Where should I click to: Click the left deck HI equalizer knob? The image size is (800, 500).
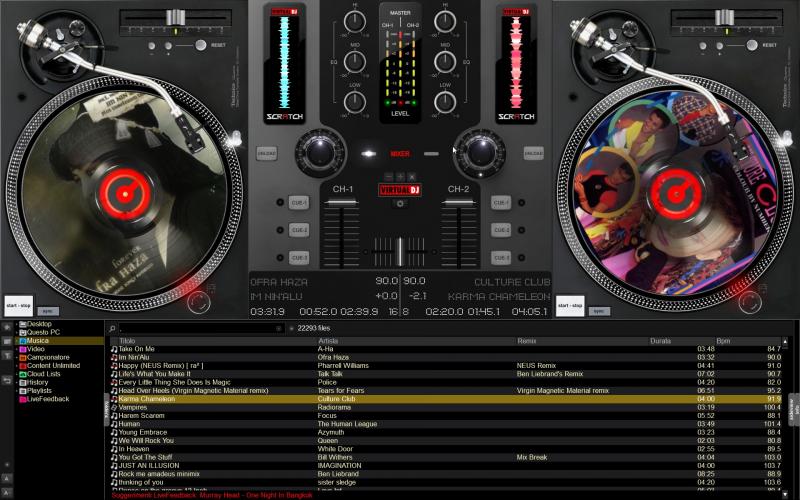(x=355, y=21)
